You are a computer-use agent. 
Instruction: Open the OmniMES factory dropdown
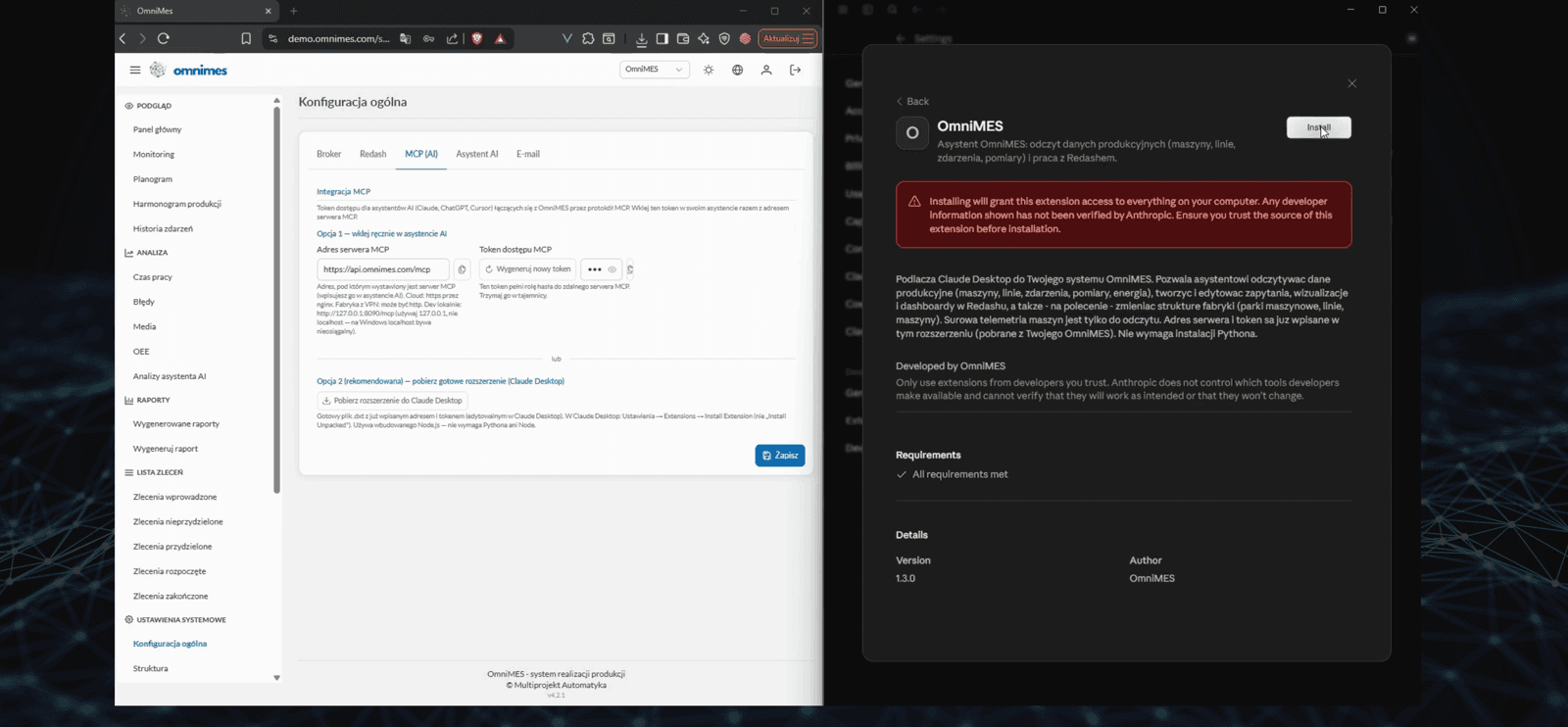[x=654, y=70]
